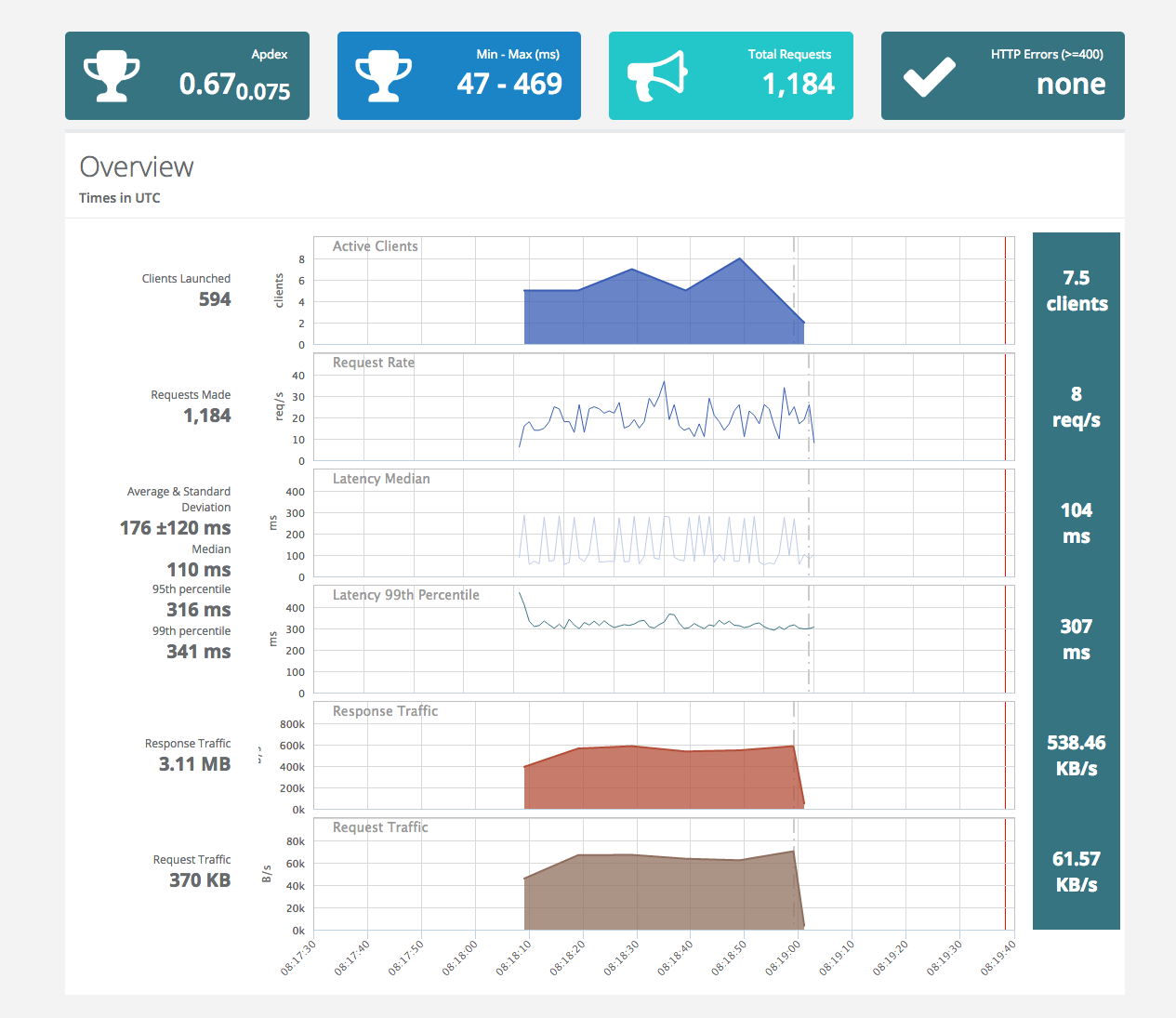Click the 538.46 KB/s summary tile
Image resolution: width=1176 pixels, height=1018 pixels.
pos(1077,756)
